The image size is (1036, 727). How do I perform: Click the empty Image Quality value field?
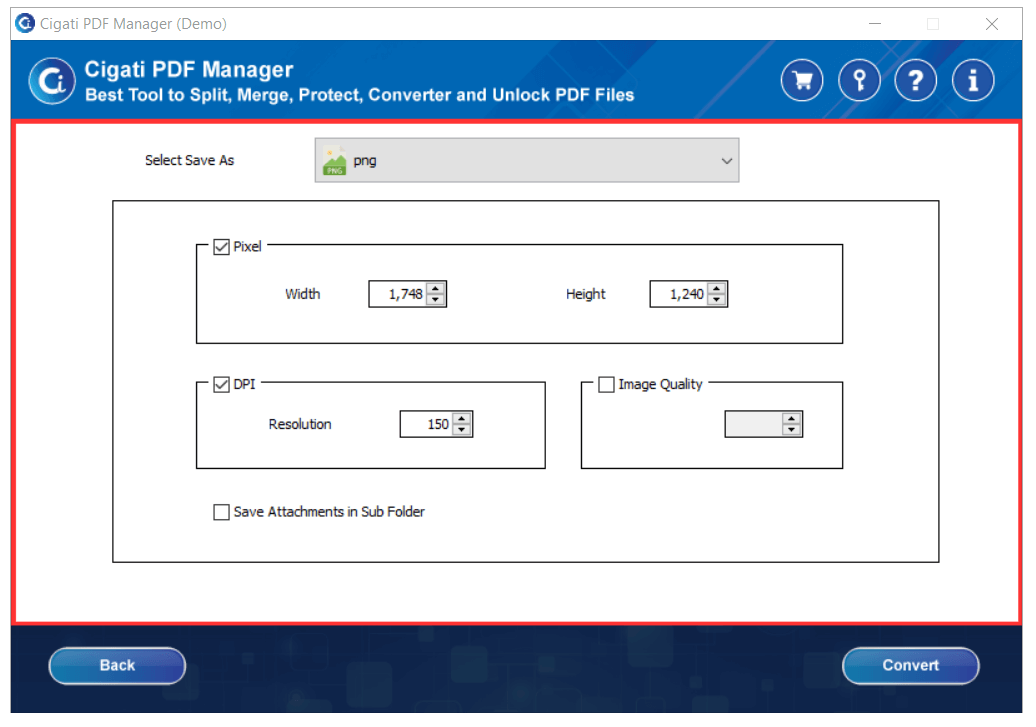pos(753,424)
